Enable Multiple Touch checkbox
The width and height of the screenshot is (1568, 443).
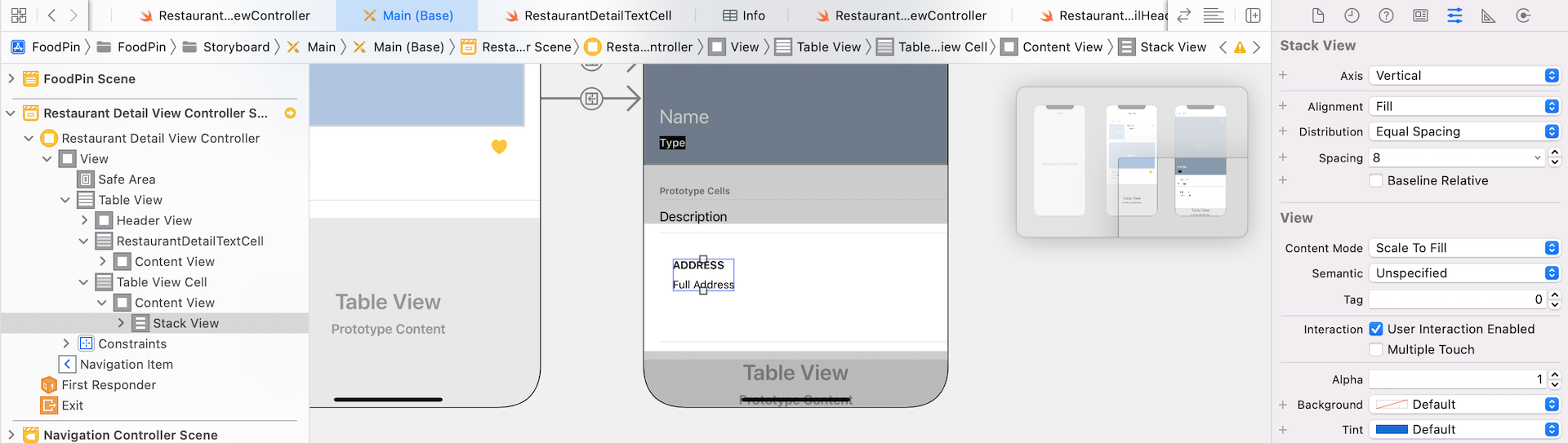1376,349
